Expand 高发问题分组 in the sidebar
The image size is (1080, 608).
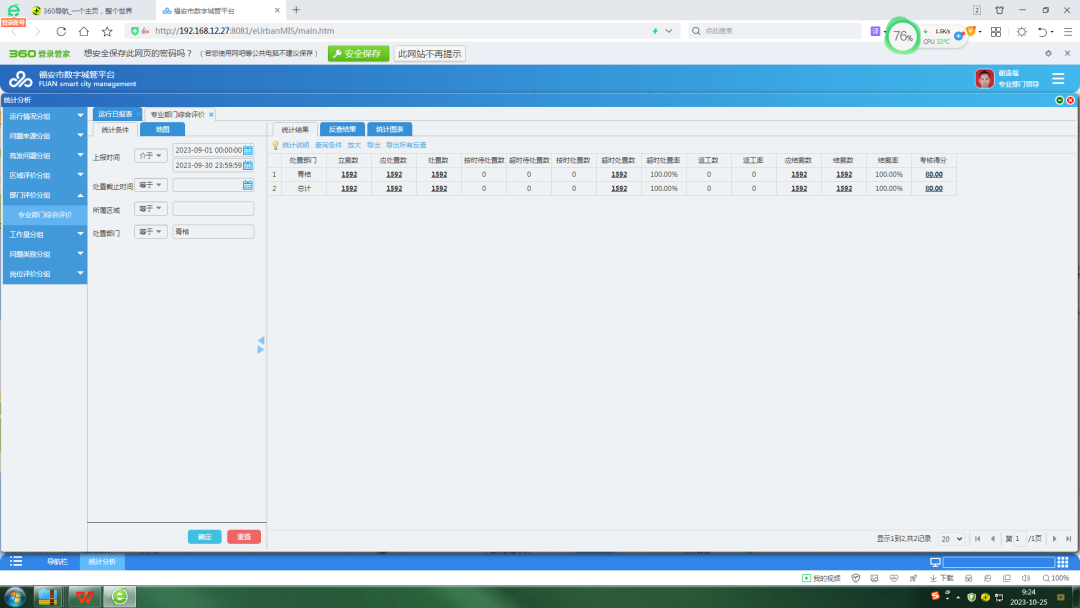click(44, 156)
